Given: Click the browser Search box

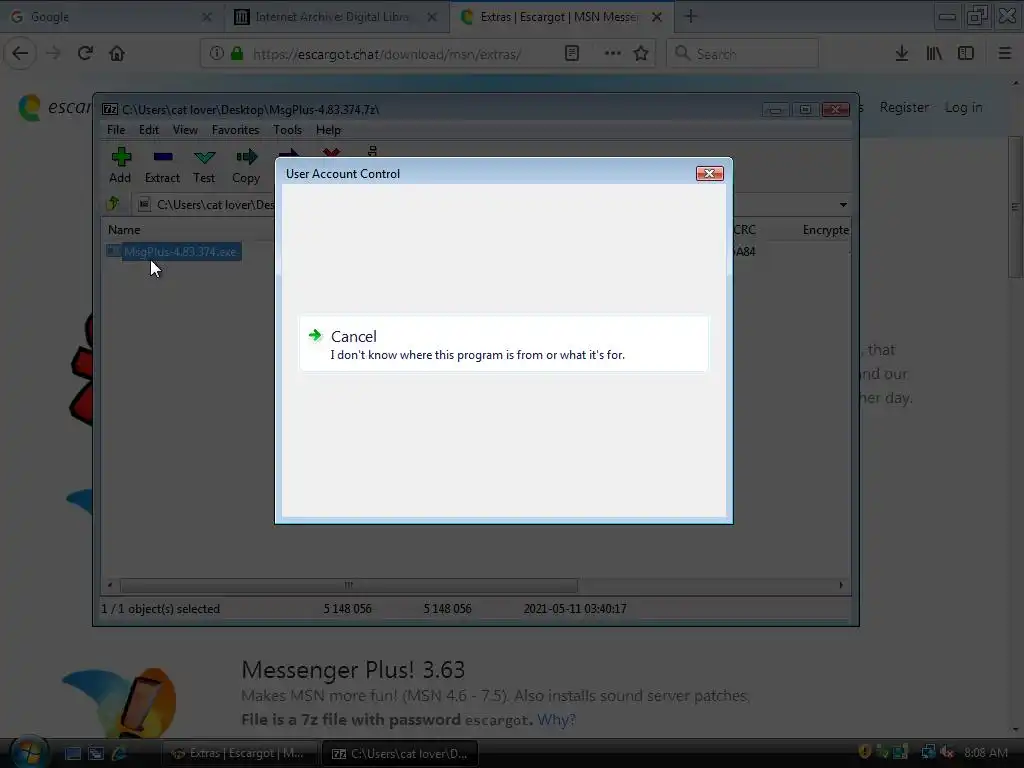Looking at the screenshot, I should pos(743,54).
